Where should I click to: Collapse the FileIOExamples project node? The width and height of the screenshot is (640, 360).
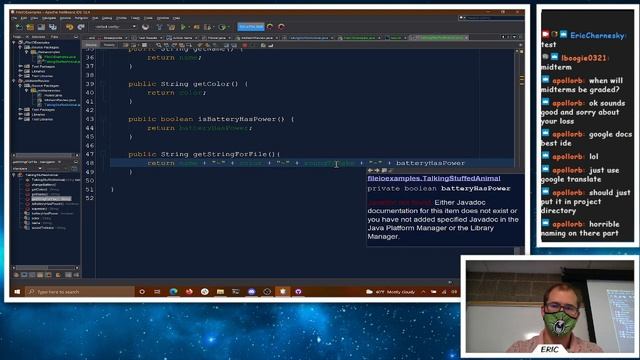(x=14, y=42)
